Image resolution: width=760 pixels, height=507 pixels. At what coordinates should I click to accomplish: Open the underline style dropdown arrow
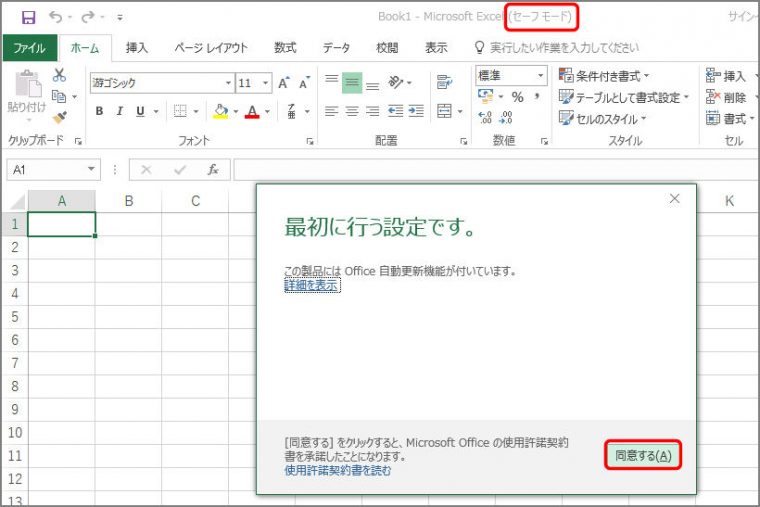tap(156, 111)
